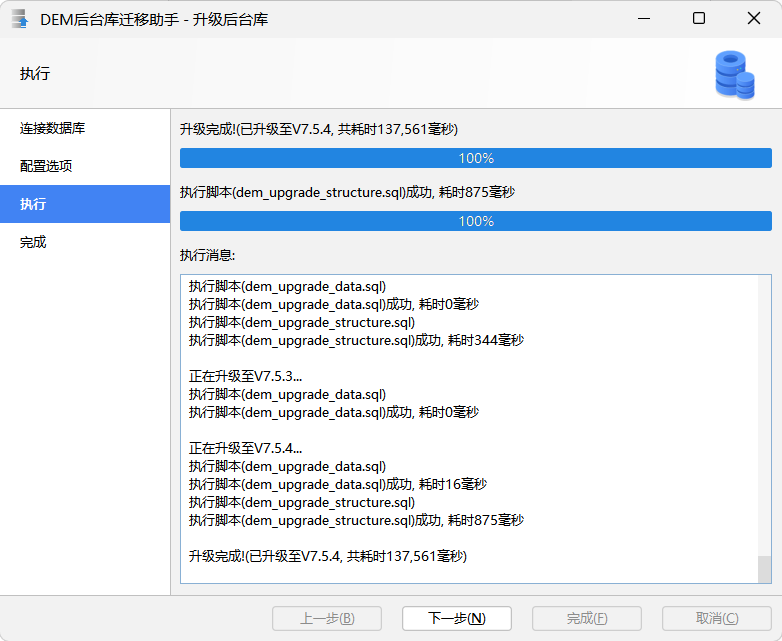Click the overall upgrade progress bar
Image resolution: width=782 pixels, height=641 pixels.
click(x=476, y=158)
